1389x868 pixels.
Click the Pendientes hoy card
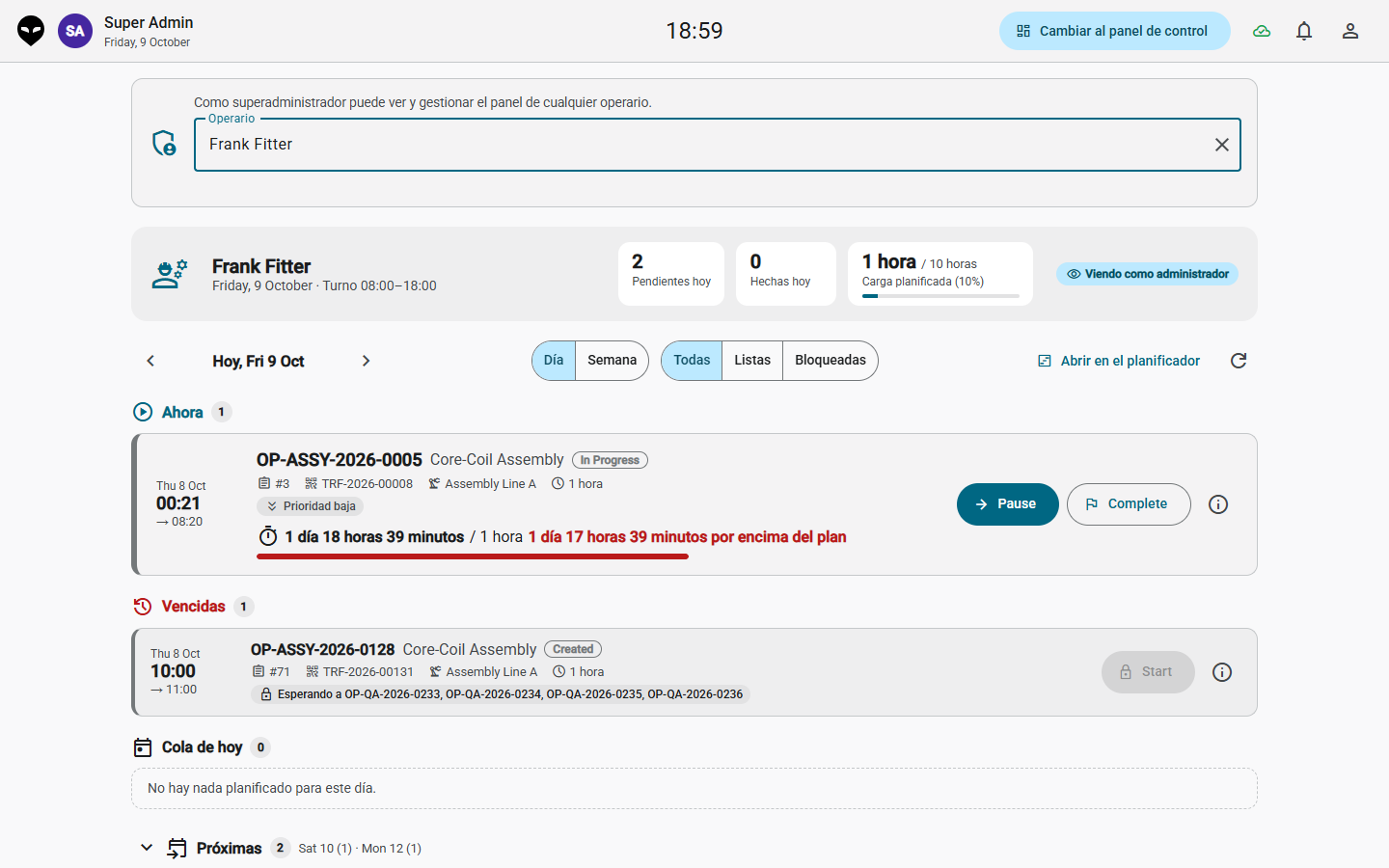click(x=671, y=274)
